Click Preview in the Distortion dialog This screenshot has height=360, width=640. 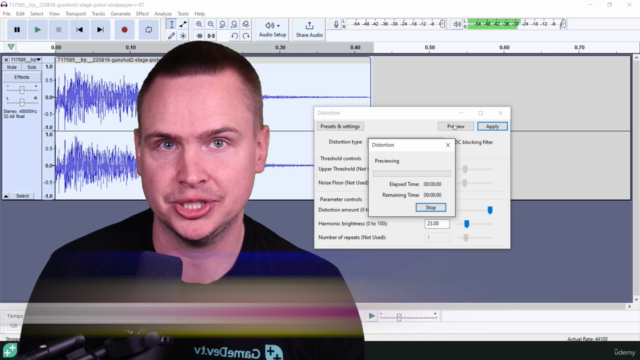pyautogui.click(x=456, y=127)
